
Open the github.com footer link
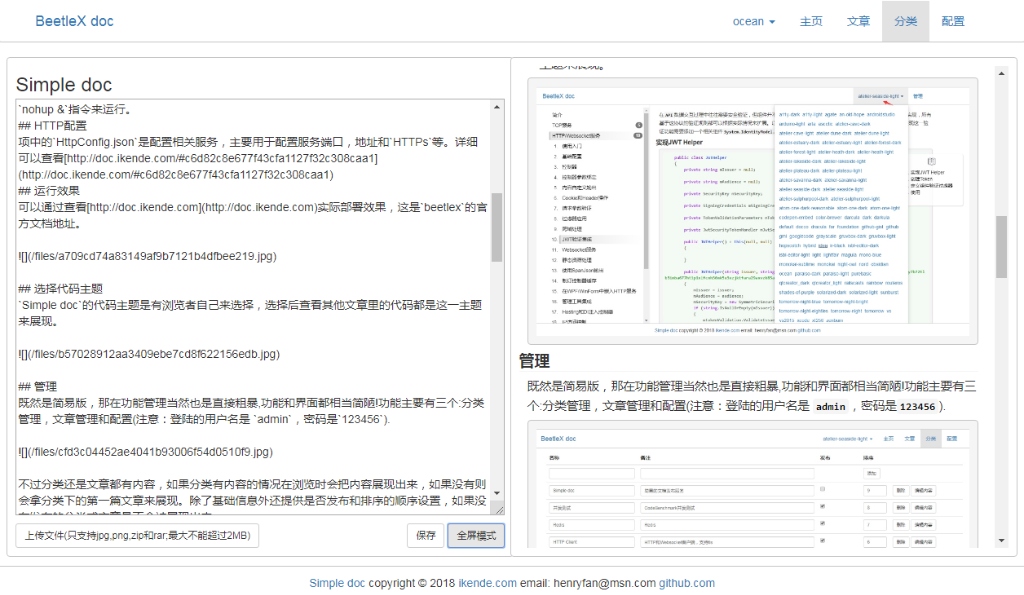click(686, 583)
